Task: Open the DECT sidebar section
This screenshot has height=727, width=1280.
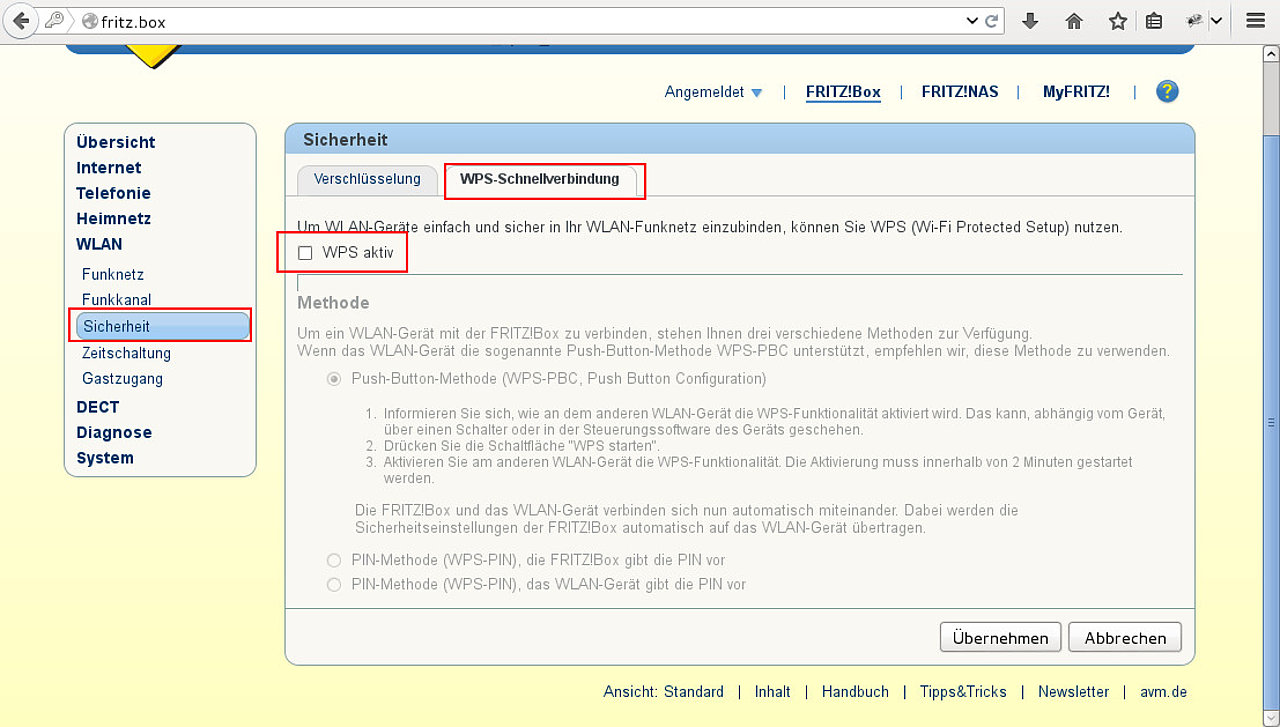Action: (x=98, y=407)
